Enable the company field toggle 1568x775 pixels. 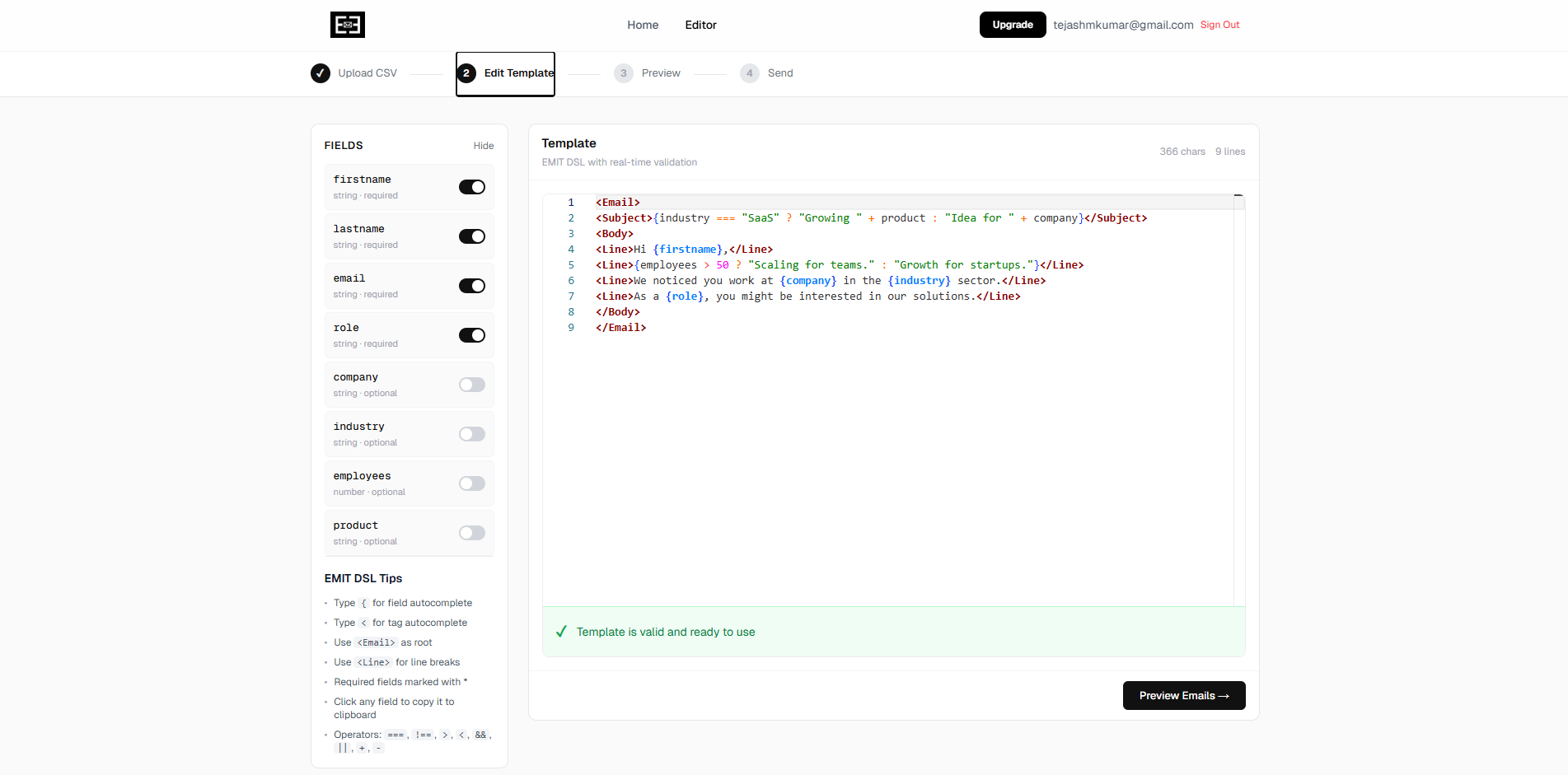pyautogui.click(x=471, y=385)
